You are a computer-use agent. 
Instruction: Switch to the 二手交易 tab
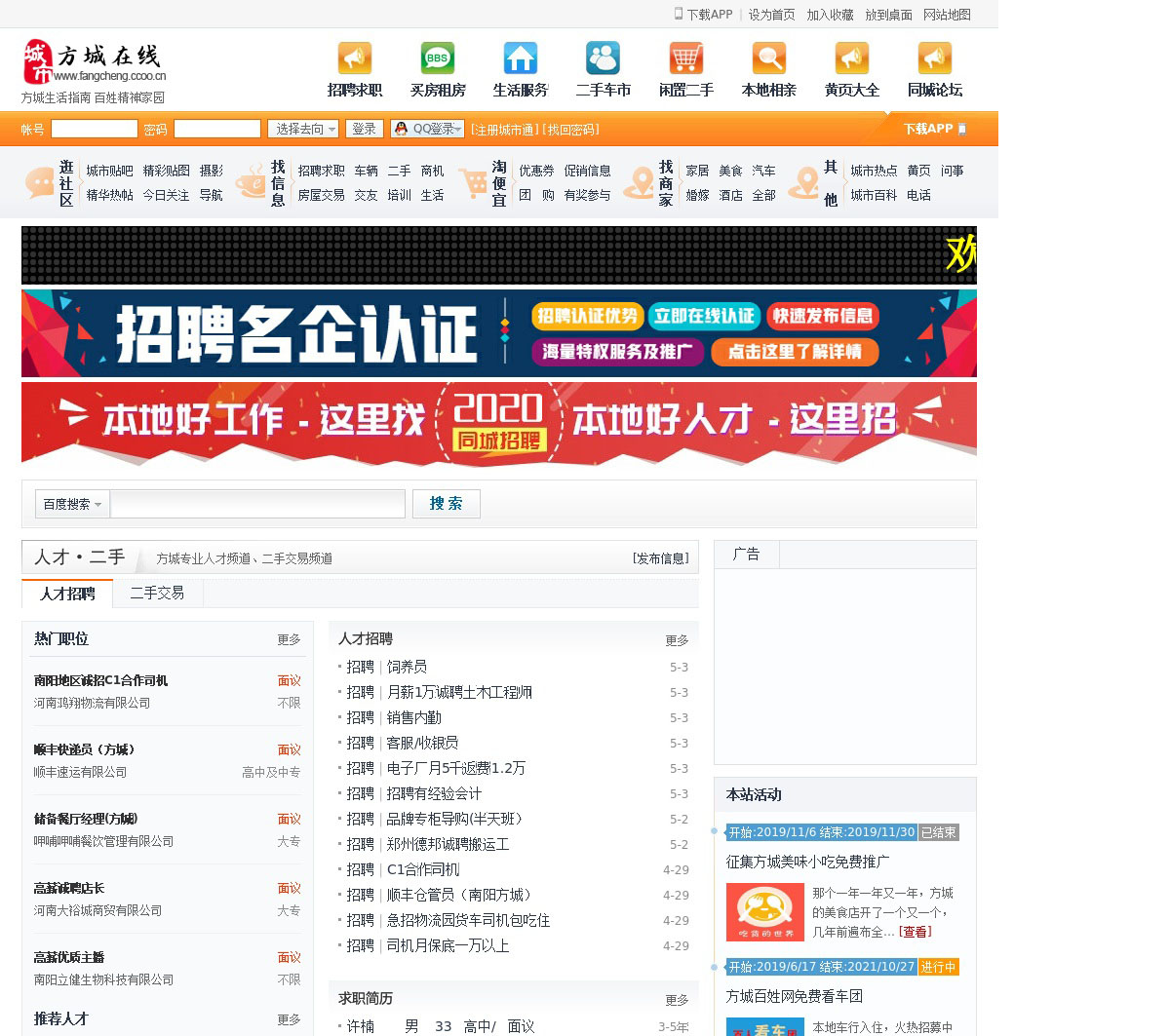[x=157, y=593]
